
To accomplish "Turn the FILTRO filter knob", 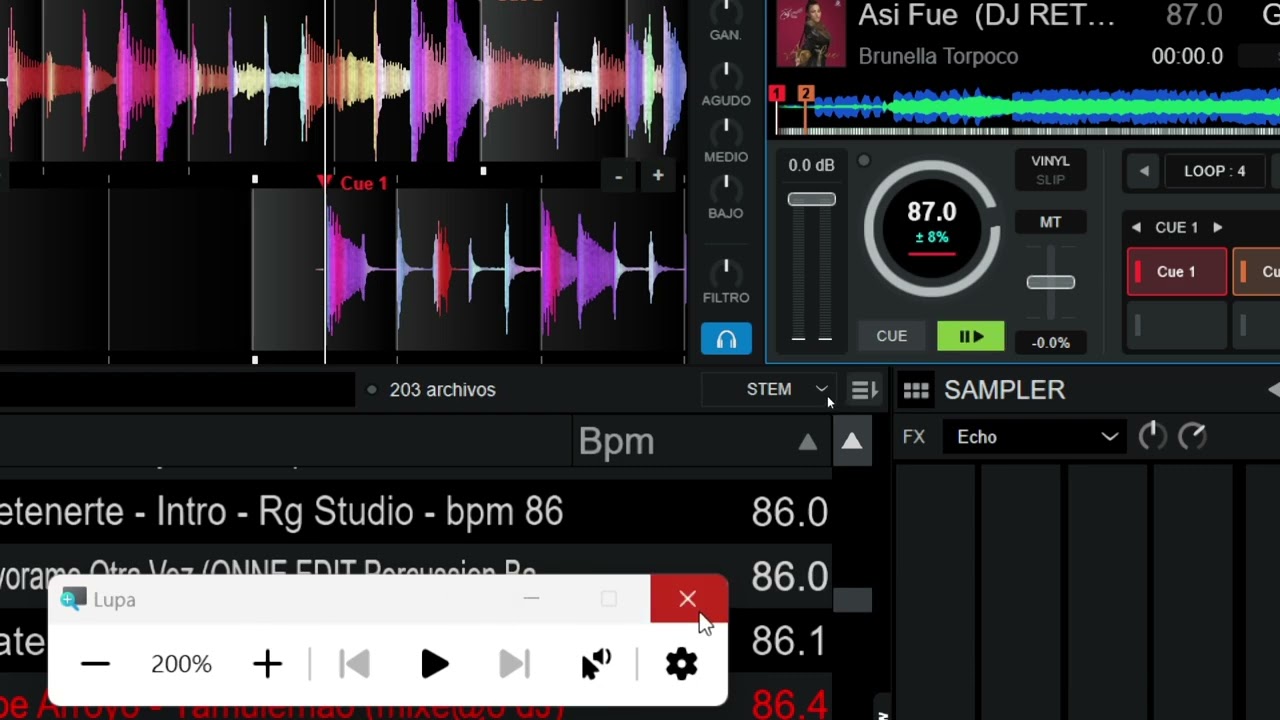I will click(x=725, y=271).
